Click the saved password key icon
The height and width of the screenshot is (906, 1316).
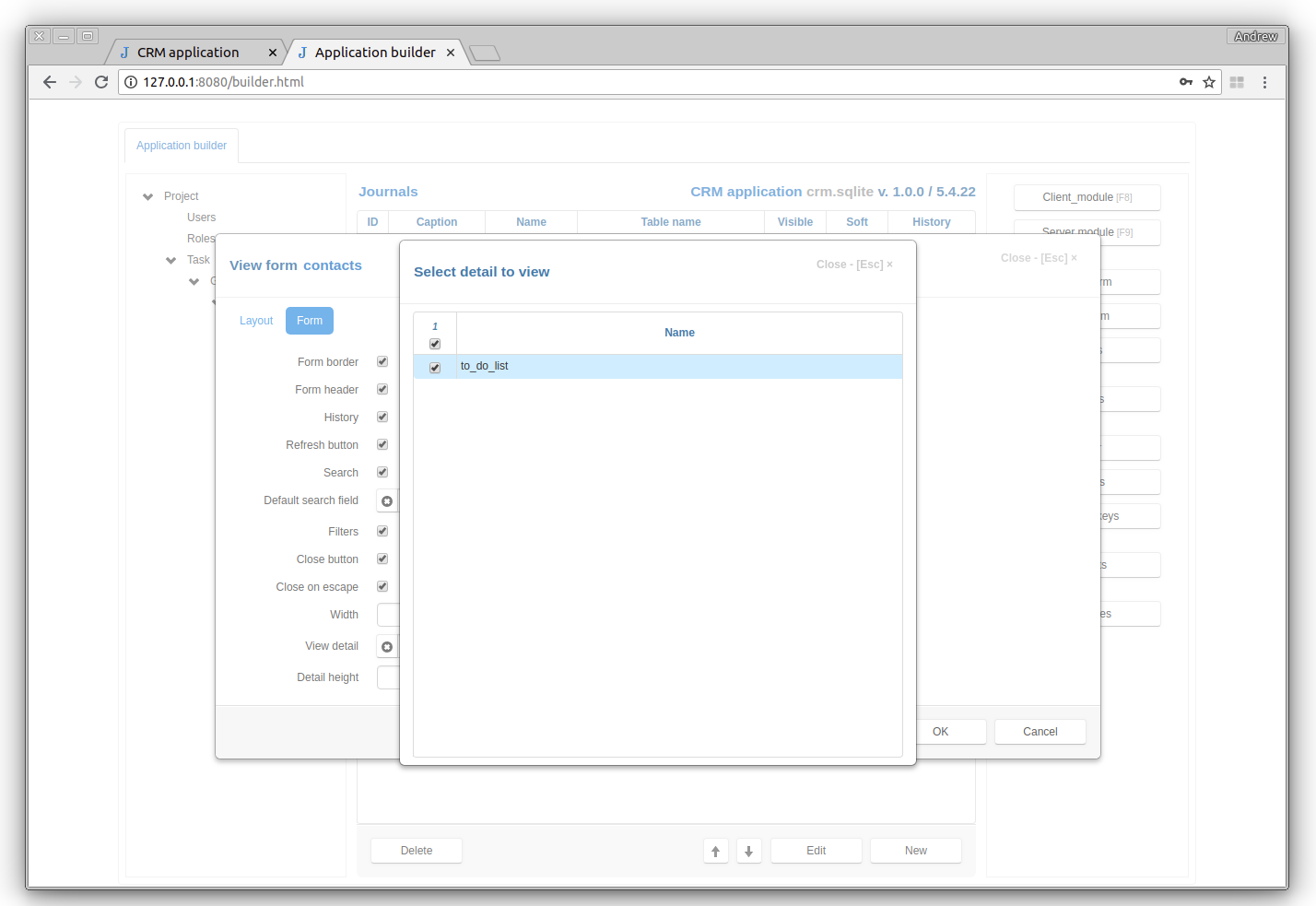coord(1186,82)
